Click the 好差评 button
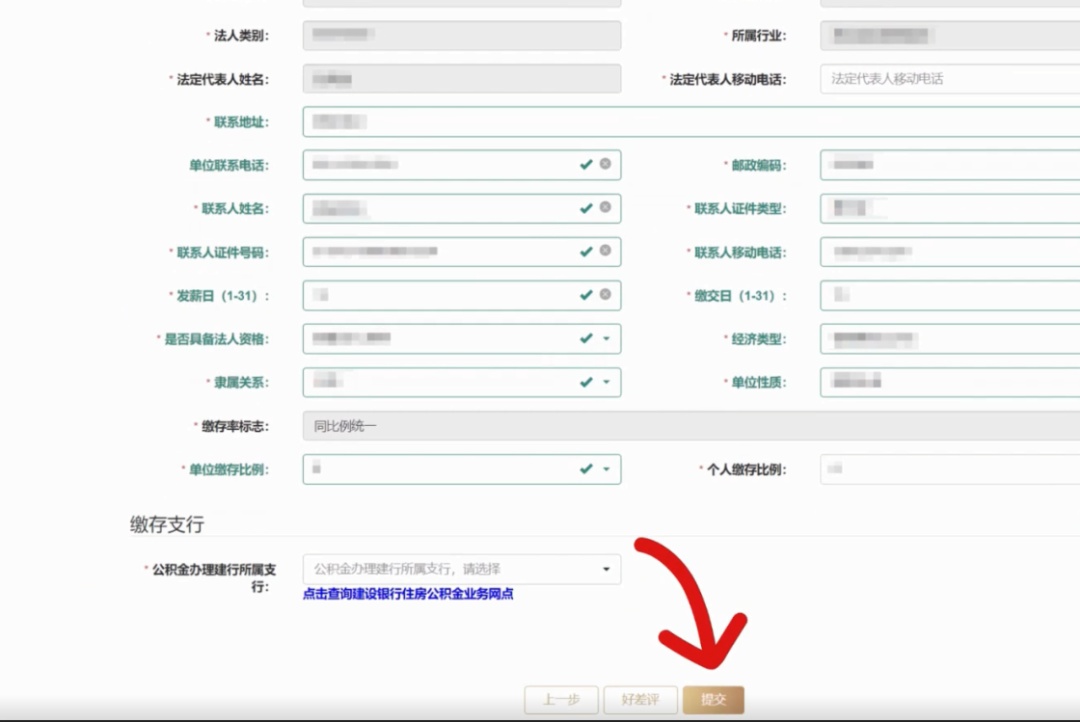 [x=640, y=700]
